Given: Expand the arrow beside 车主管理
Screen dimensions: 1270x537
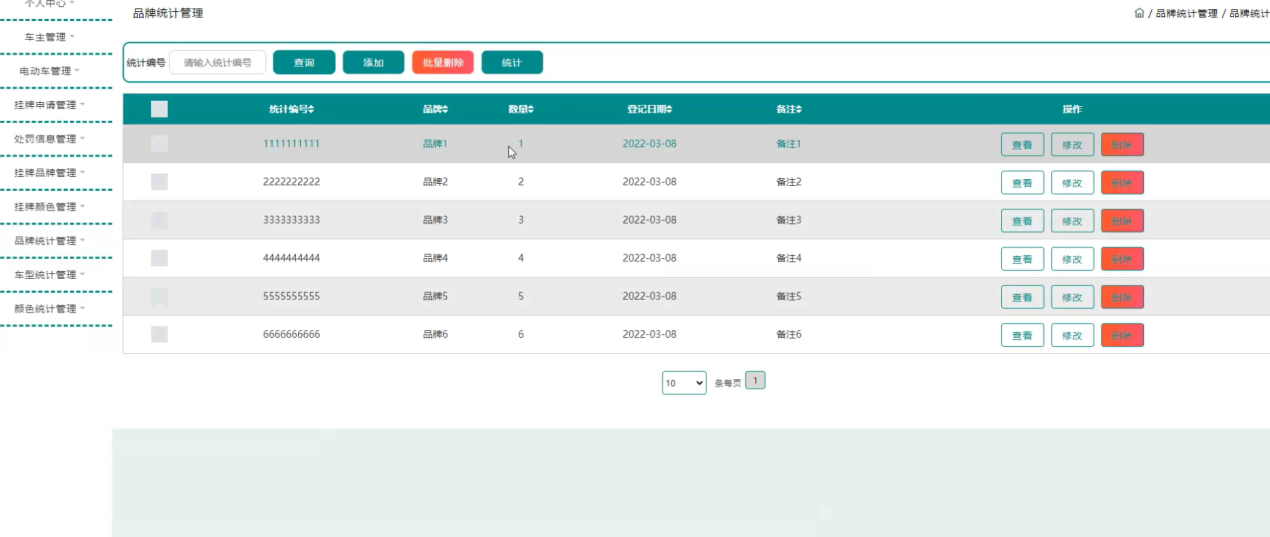Looking at the screenshot, I should [x=72, y=37].
